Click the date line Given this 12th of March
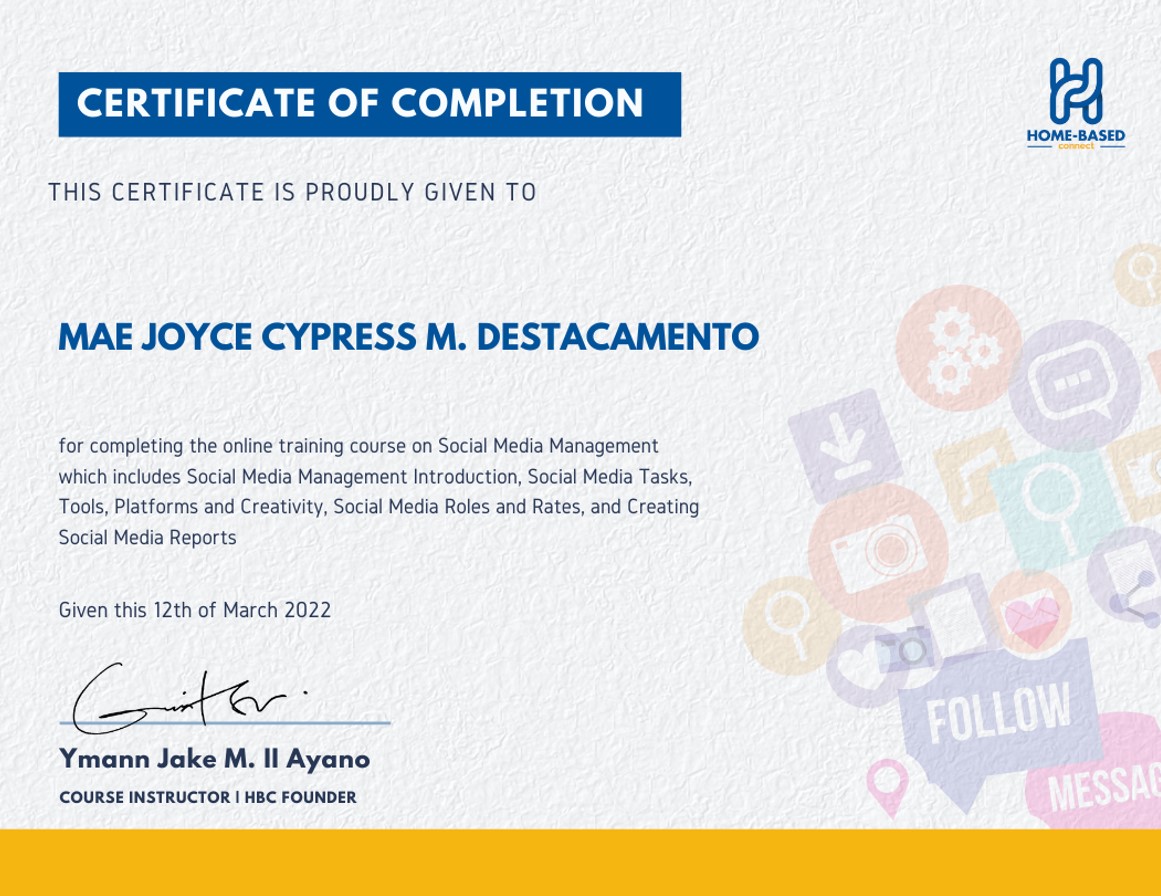 (x=196, y=611)
